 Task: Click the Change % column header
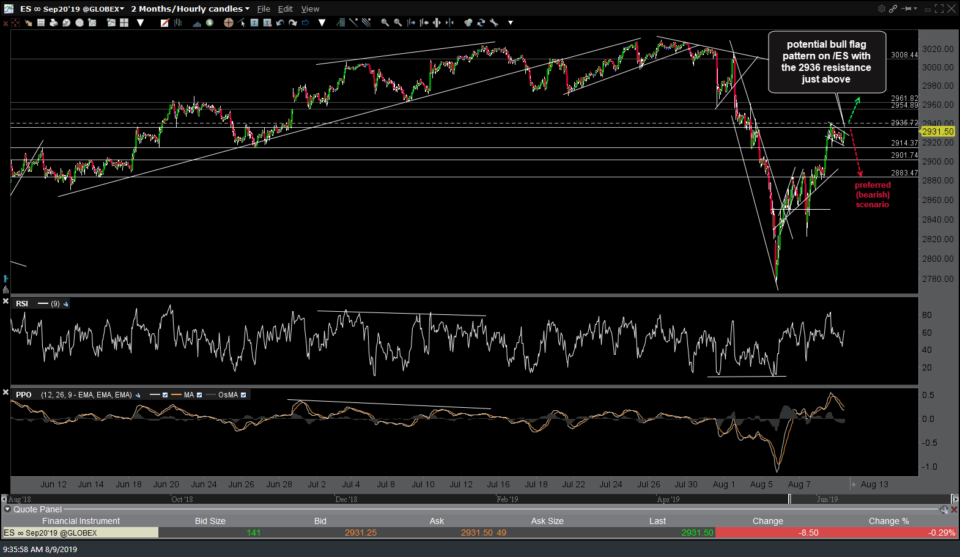[888, 521]
